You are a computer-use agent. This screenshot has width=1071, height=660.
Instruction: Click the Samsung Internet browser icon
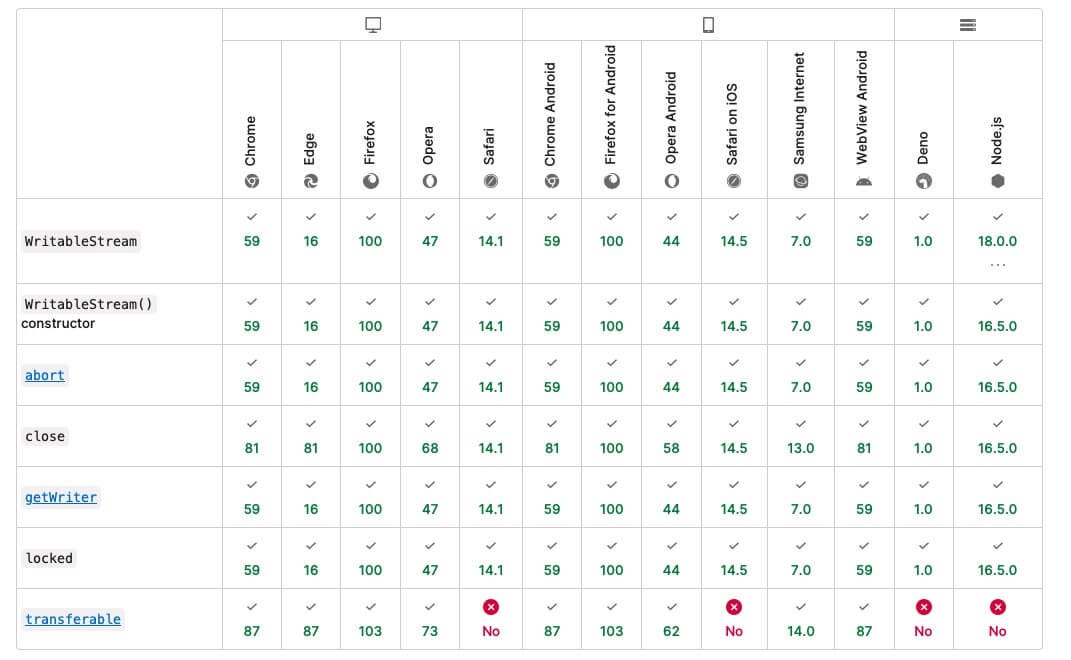800,181
